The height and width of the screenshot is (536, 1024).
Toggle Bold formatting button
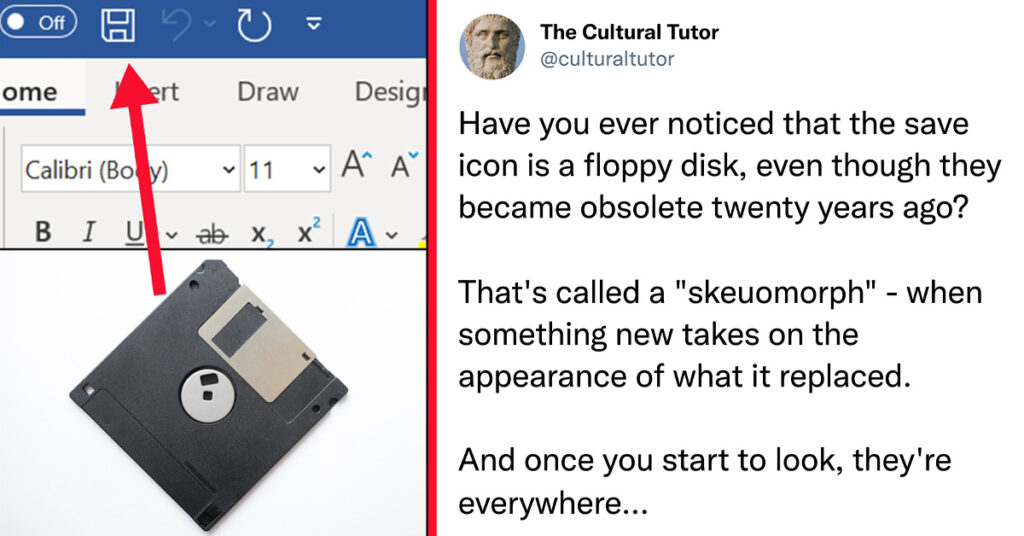point(43,231)
